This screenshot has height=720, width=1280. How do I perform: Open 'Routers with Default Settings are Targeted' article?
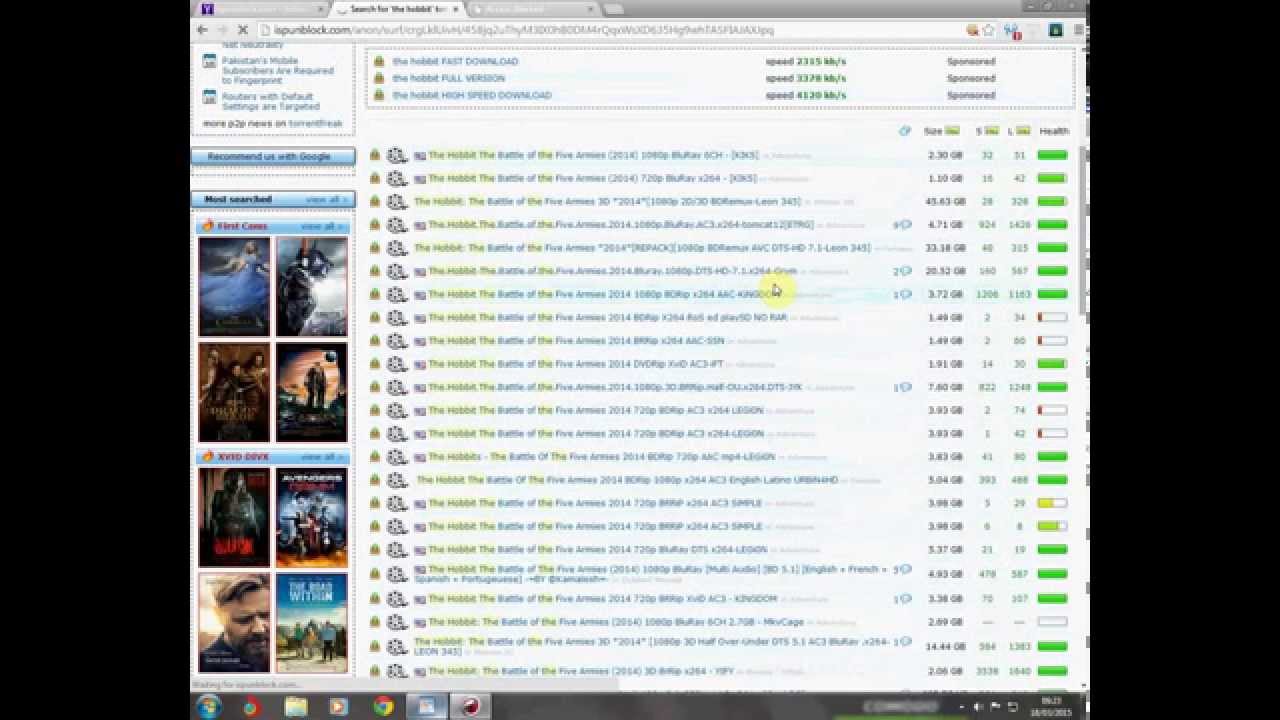point(271,102)
